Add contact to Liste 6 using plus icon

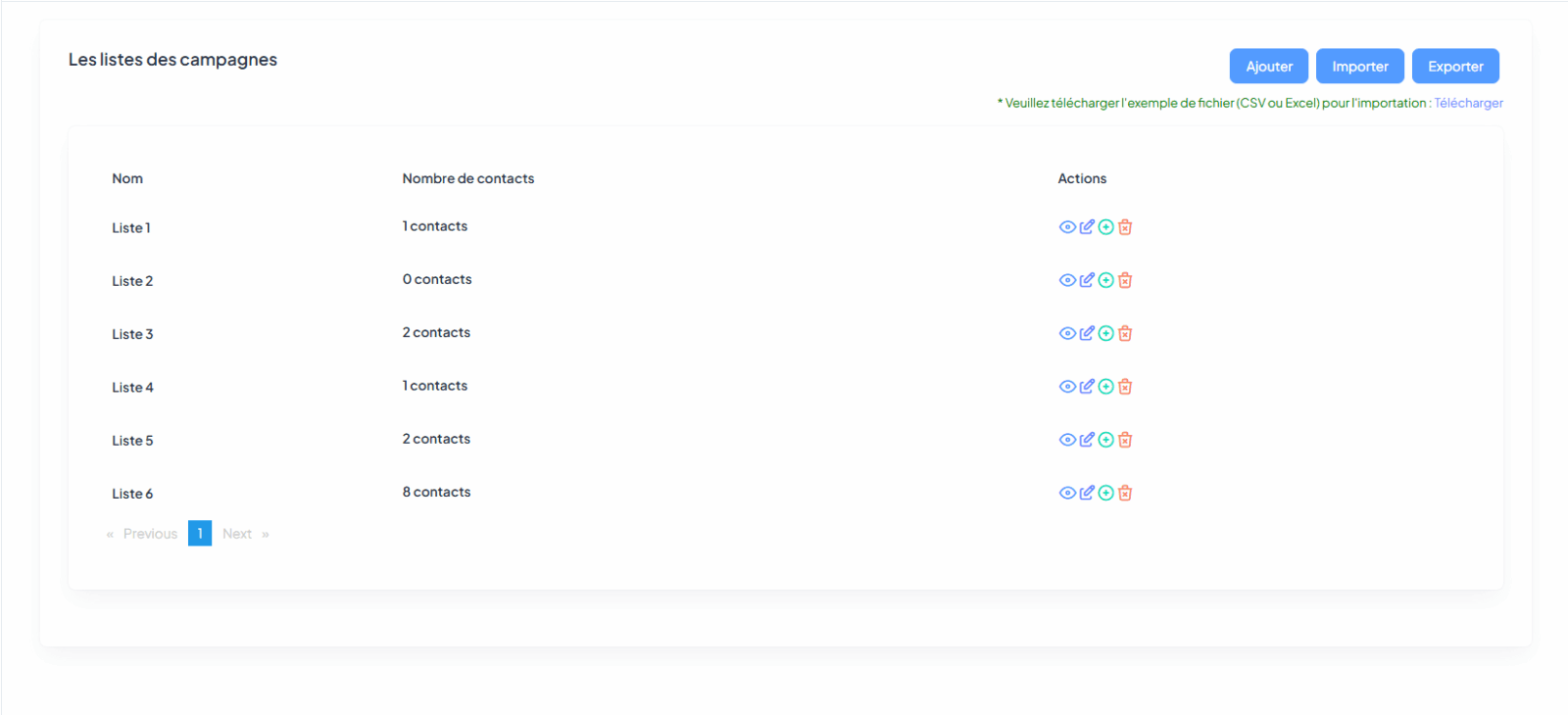tap(1105, 493)
